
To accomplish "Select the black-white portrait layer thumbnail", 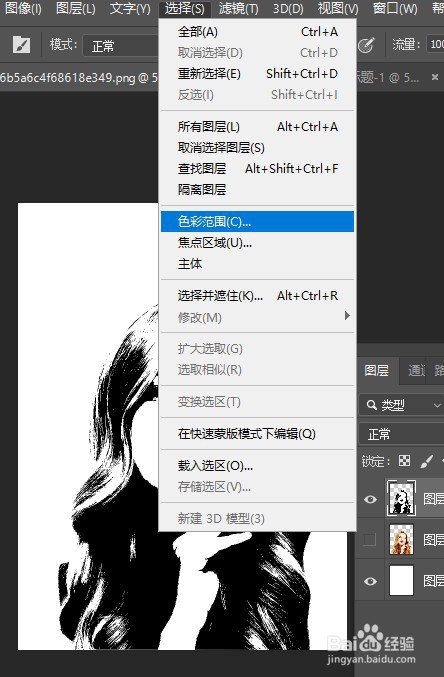I will click(x=401, y=499).
